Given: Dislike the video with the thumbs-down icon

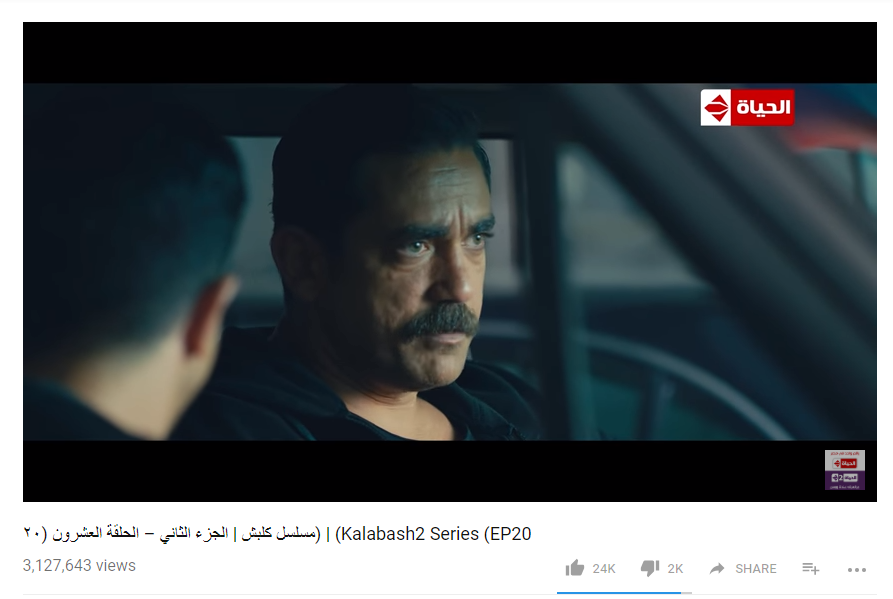Looking at the screenshot, I should point(650,568).
